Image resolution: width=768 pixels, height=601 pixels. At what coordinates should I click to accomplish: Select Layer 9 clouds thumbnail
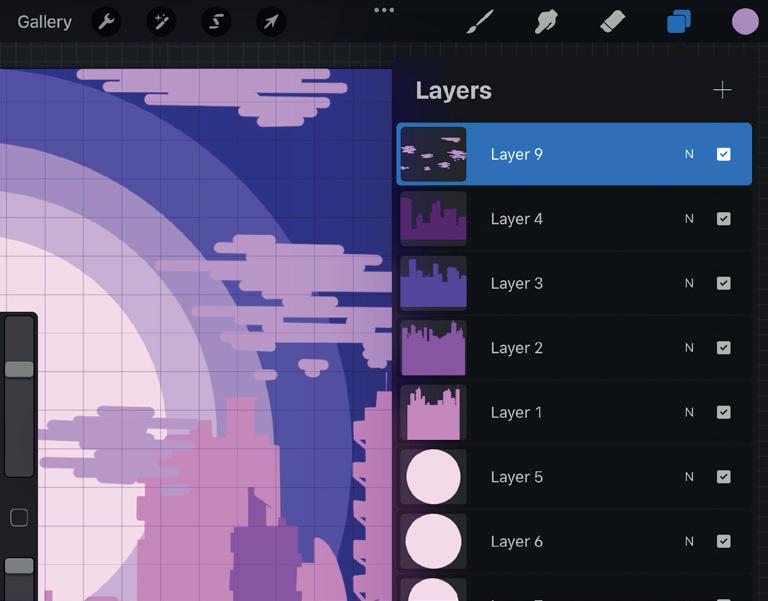click(433, 154)
